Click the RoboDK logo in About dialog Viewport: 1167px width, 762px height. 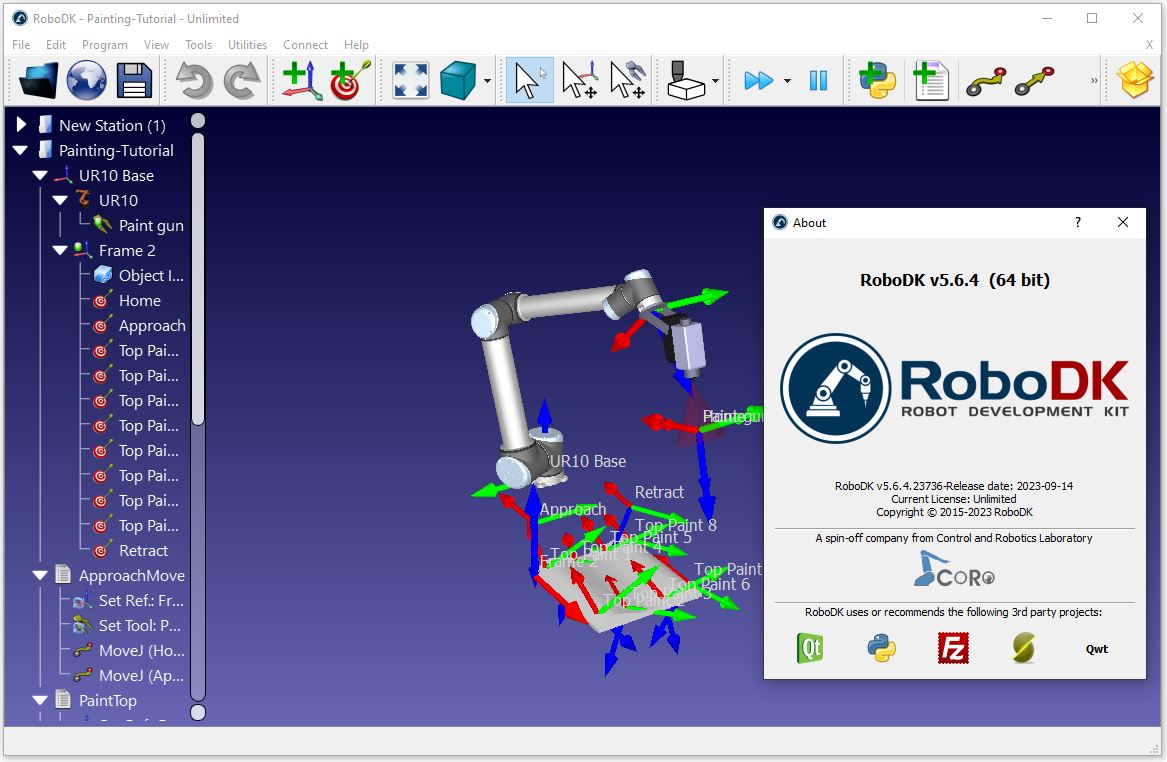[954, 388]
